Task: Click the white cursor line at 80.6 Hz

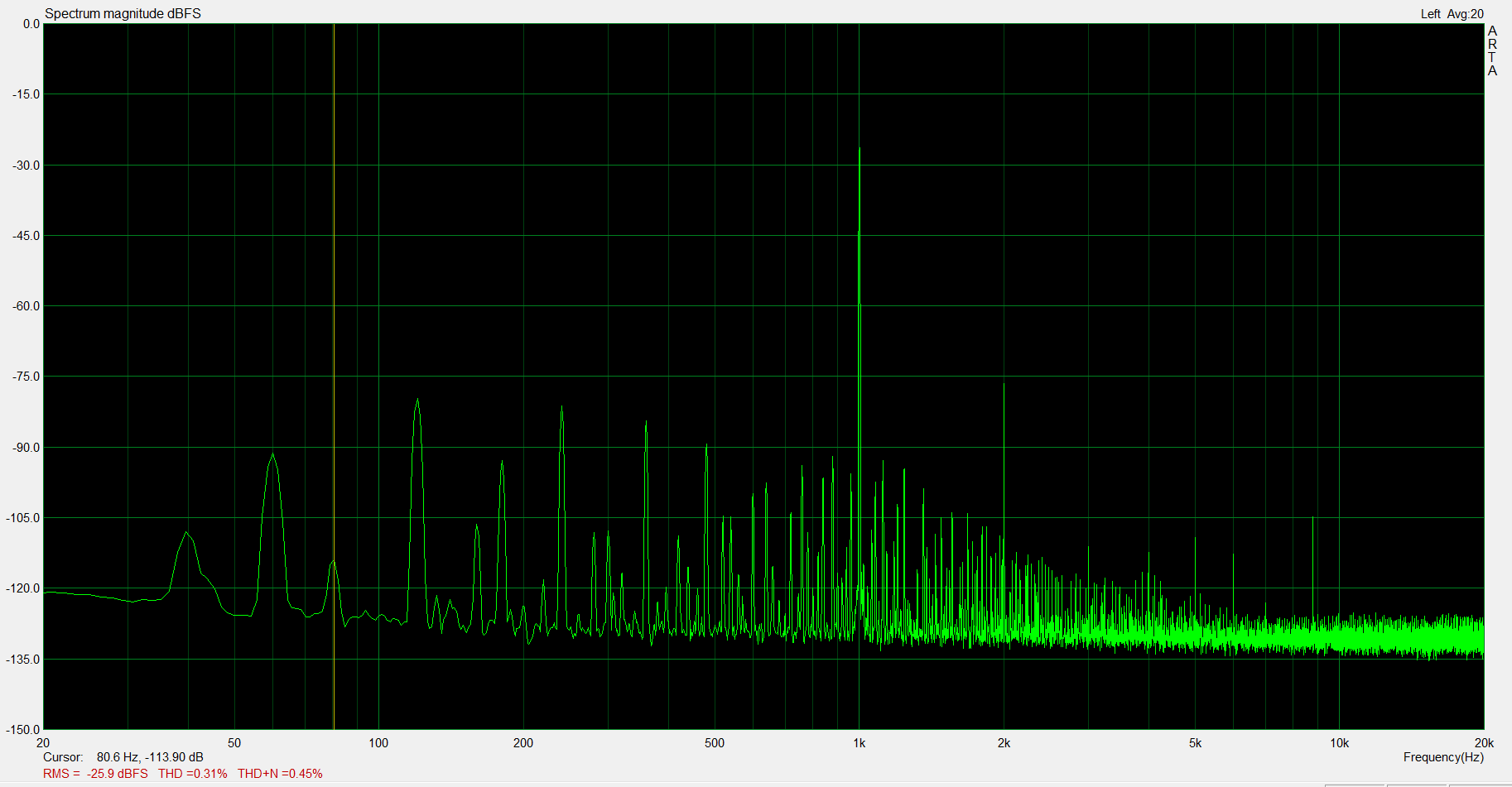Action: 334,376
